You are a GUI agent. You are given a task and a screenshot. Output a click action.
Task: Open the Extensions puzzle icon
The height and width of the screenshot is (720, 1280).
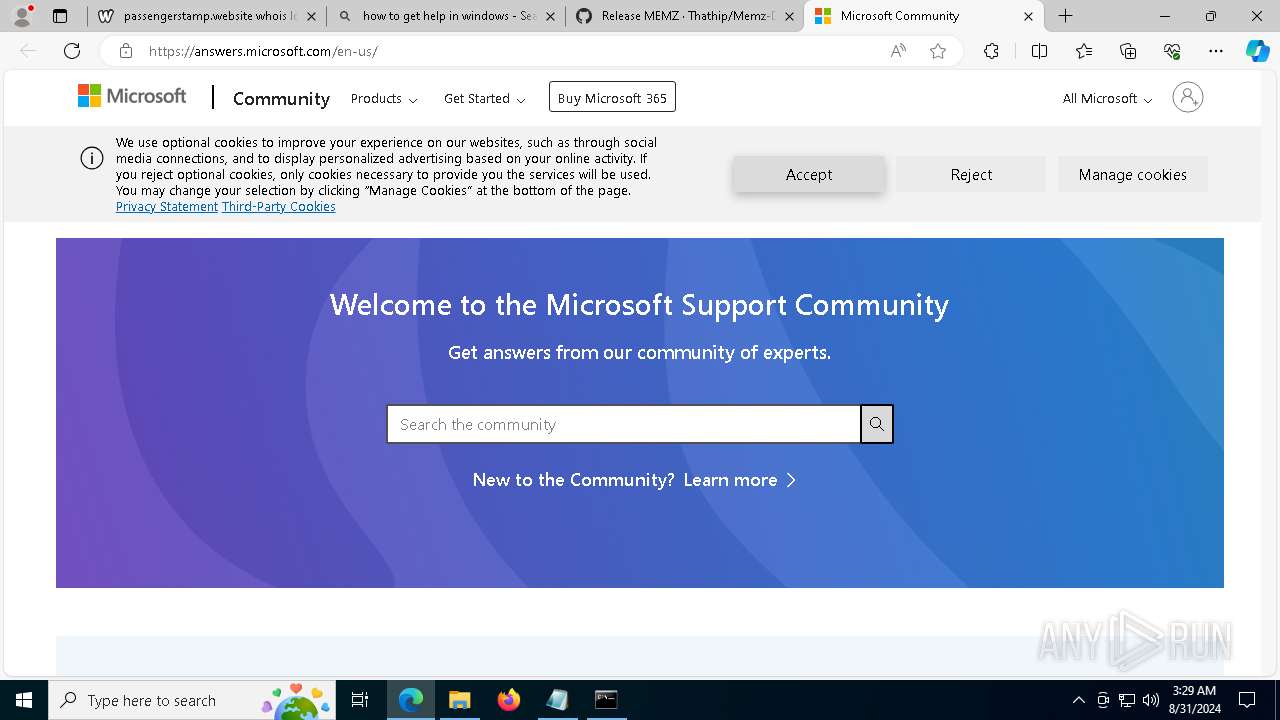pos(991,51)
